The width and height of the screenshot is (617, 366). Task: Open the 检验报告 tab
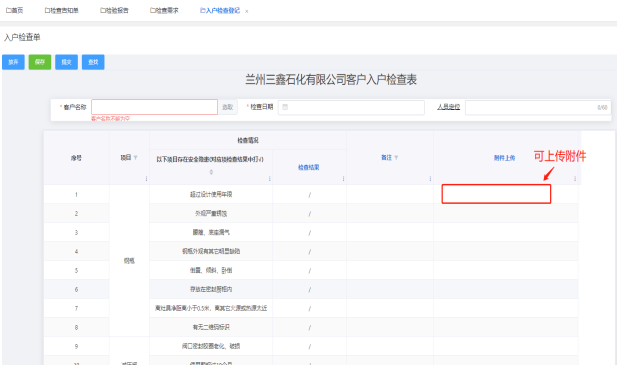(114, 11)
